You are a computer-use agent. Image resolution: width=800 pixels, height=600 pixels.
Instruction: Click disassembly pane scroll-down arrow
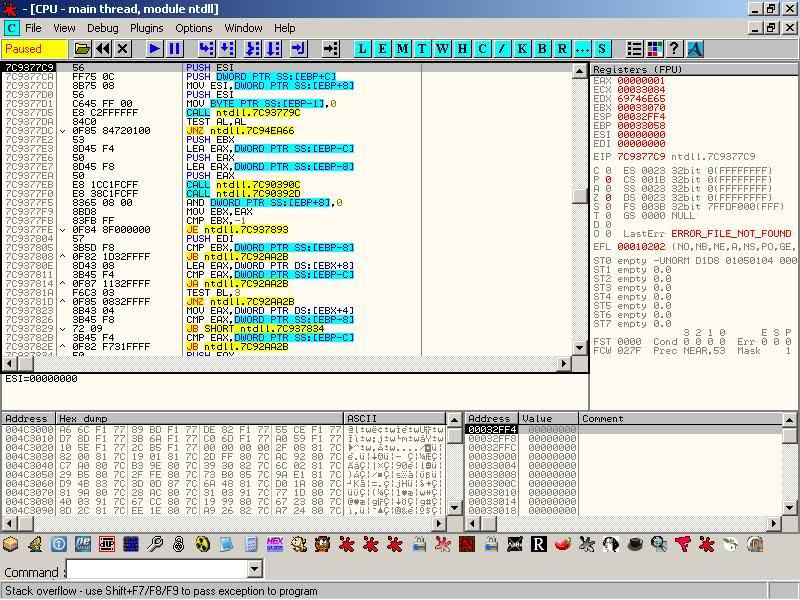click(x=580, y=349)
